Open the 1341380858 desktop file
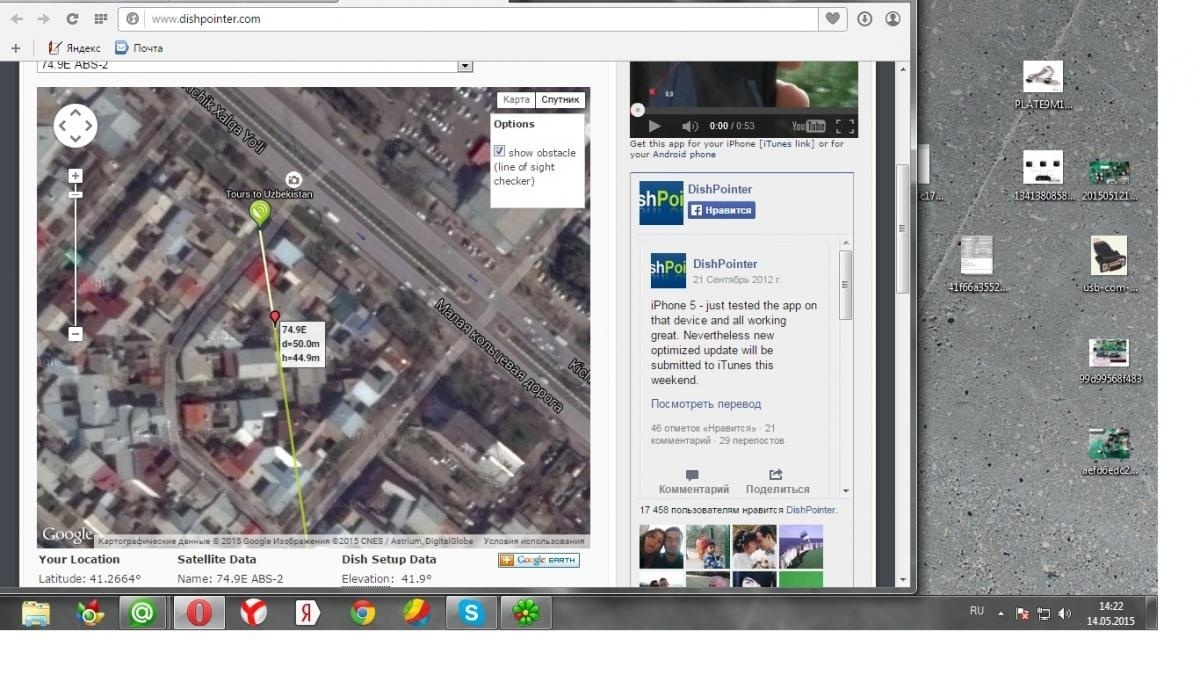Image resolution: width=1200 pixels, height=675 pixels. point(1043,174)
